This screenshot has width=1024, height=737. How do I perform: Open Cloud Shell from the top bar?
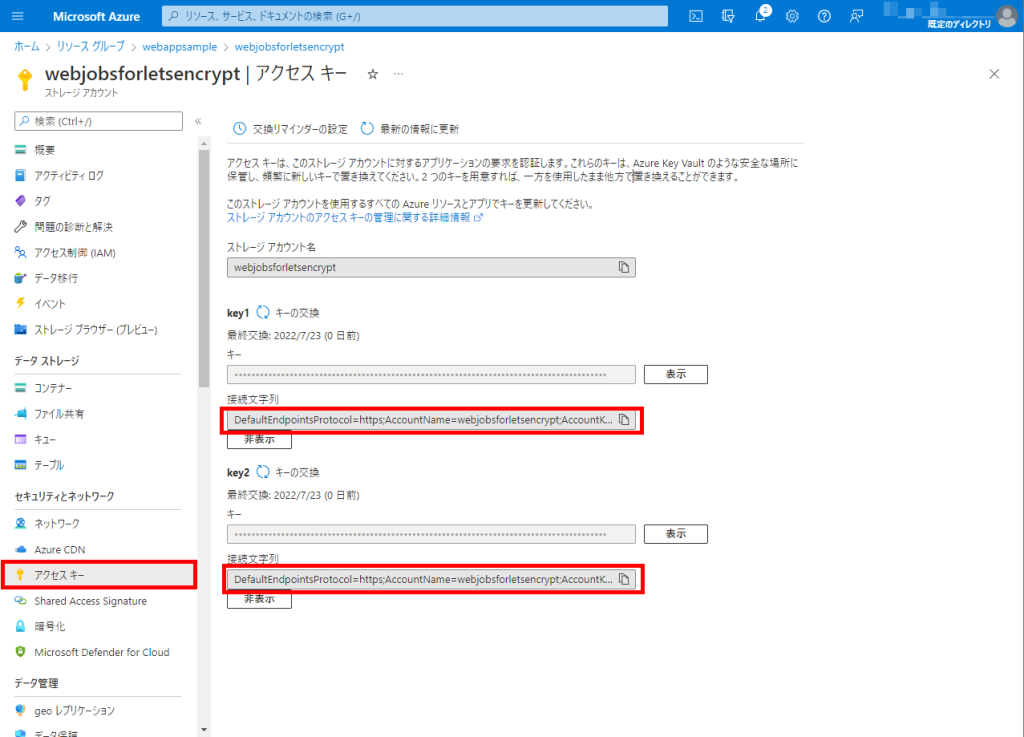click(696, 16)
